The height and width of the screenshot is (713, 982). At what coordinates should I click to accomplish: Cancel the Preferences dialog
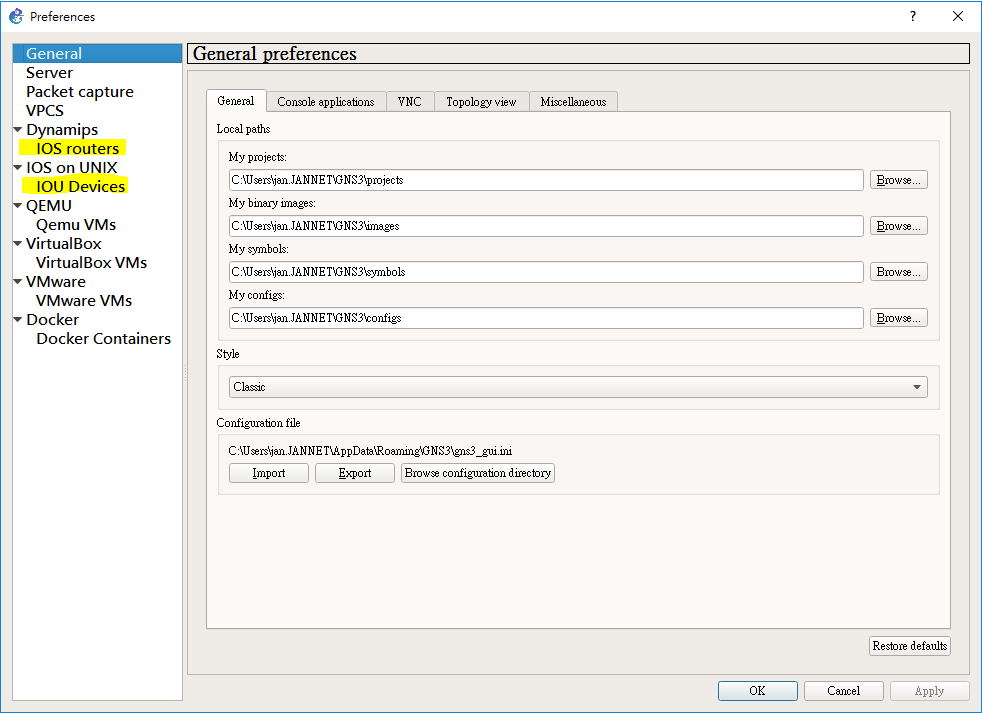pyautogui.click(x=844, y=690)
